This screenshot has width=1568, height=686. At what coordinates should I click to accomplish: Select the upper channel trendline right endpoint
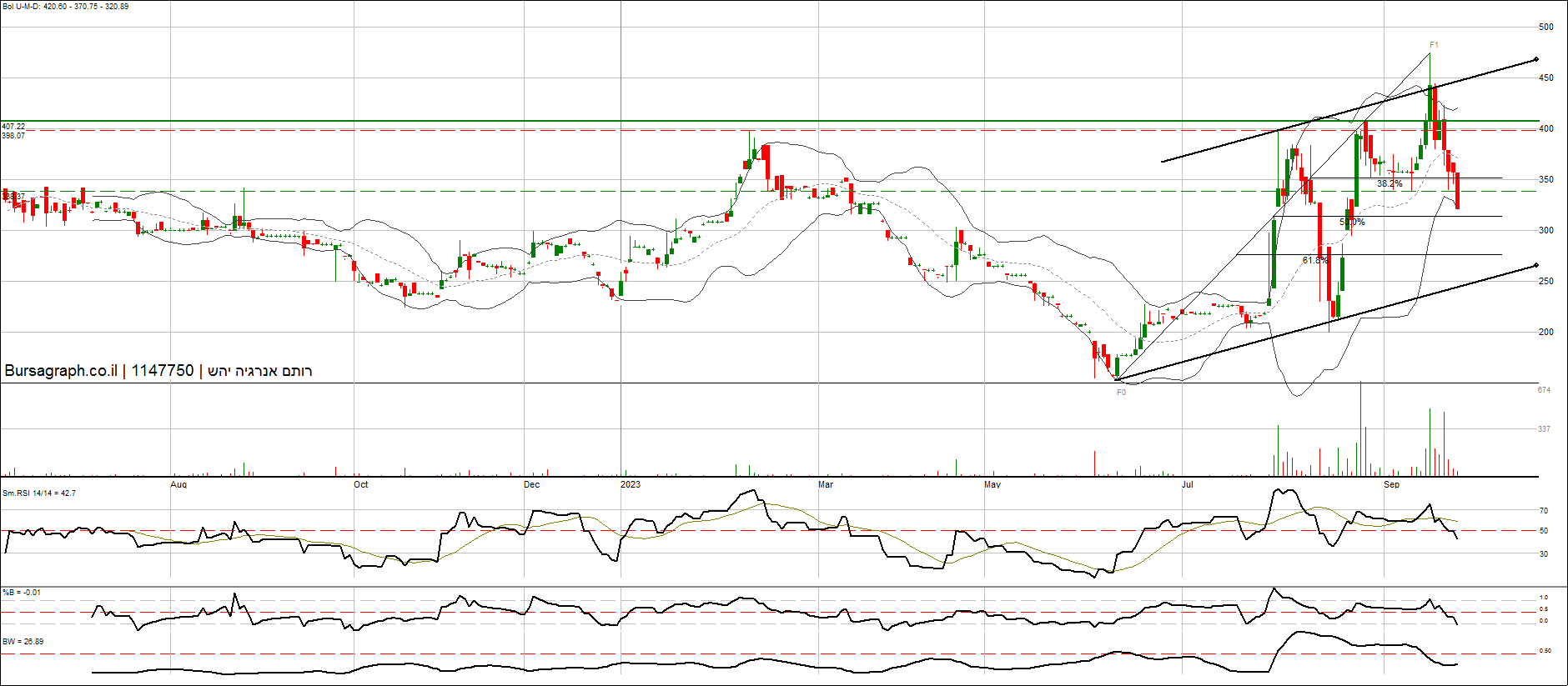point(1535,60)
